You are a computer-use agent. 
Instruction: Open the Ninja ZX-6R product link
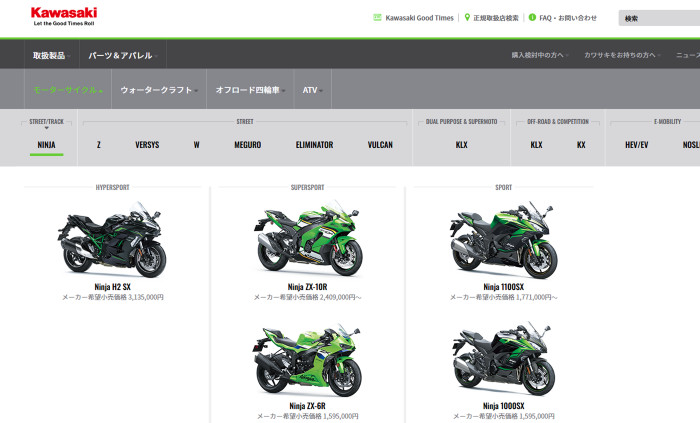[x=308, y=405]
